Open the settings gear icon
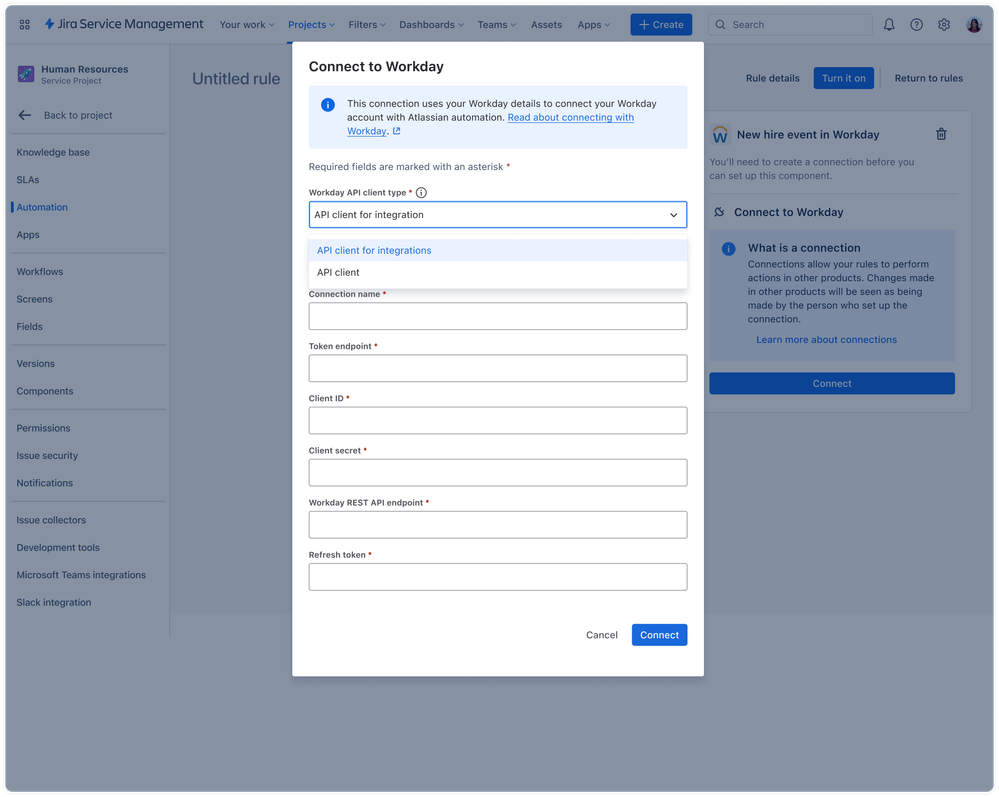This screenshot has height=797, width=999. [944, 25]
